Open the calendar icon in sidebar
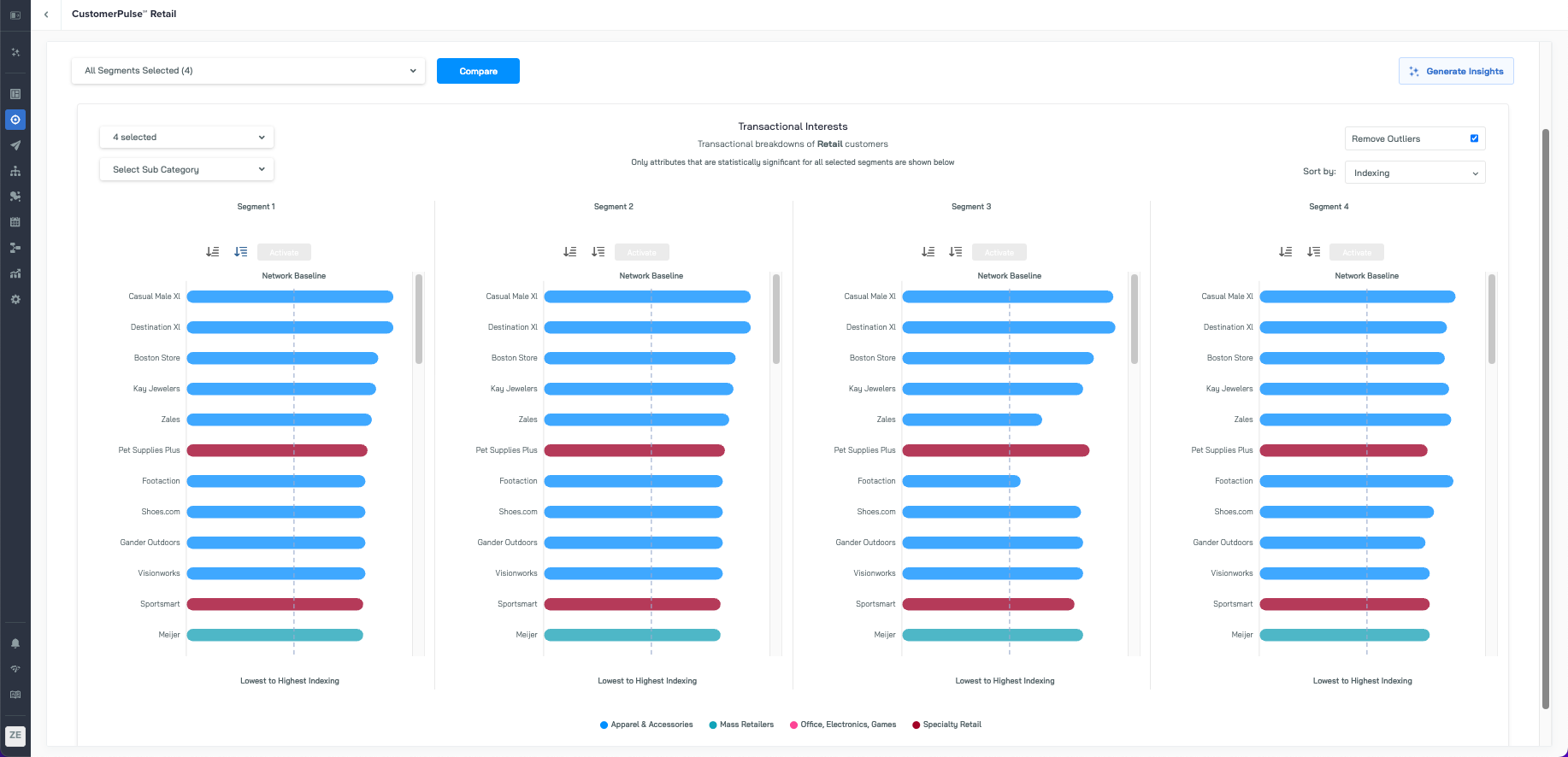 15,222
